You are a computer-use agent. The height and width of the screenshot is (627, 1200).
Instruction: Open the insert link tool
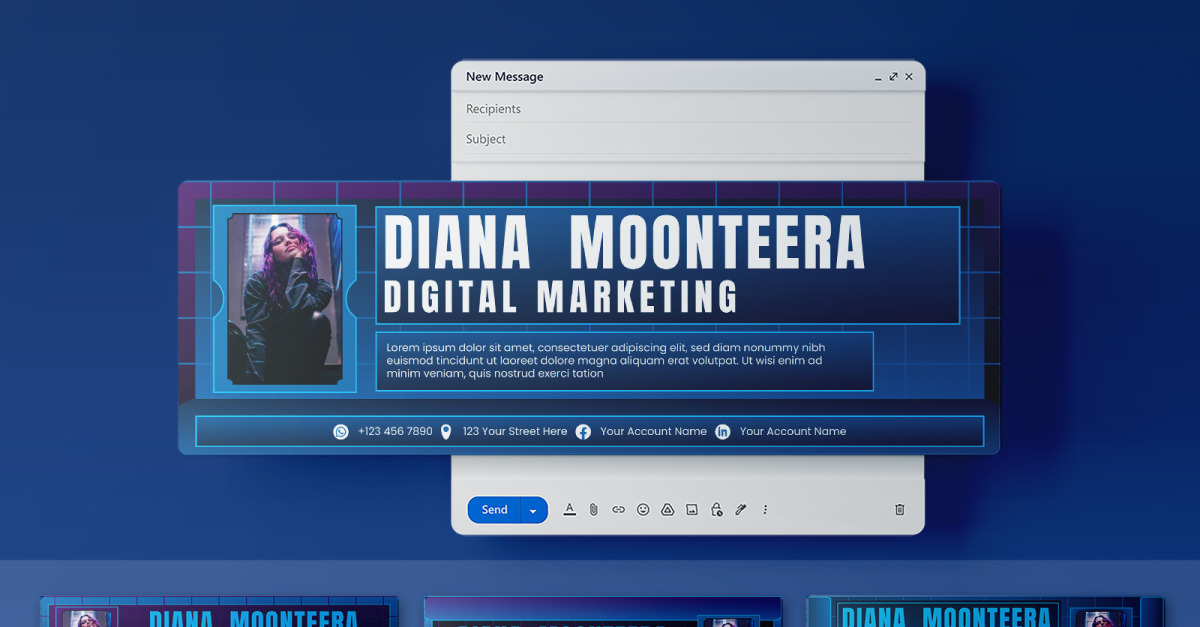click(x=618, y=509)
